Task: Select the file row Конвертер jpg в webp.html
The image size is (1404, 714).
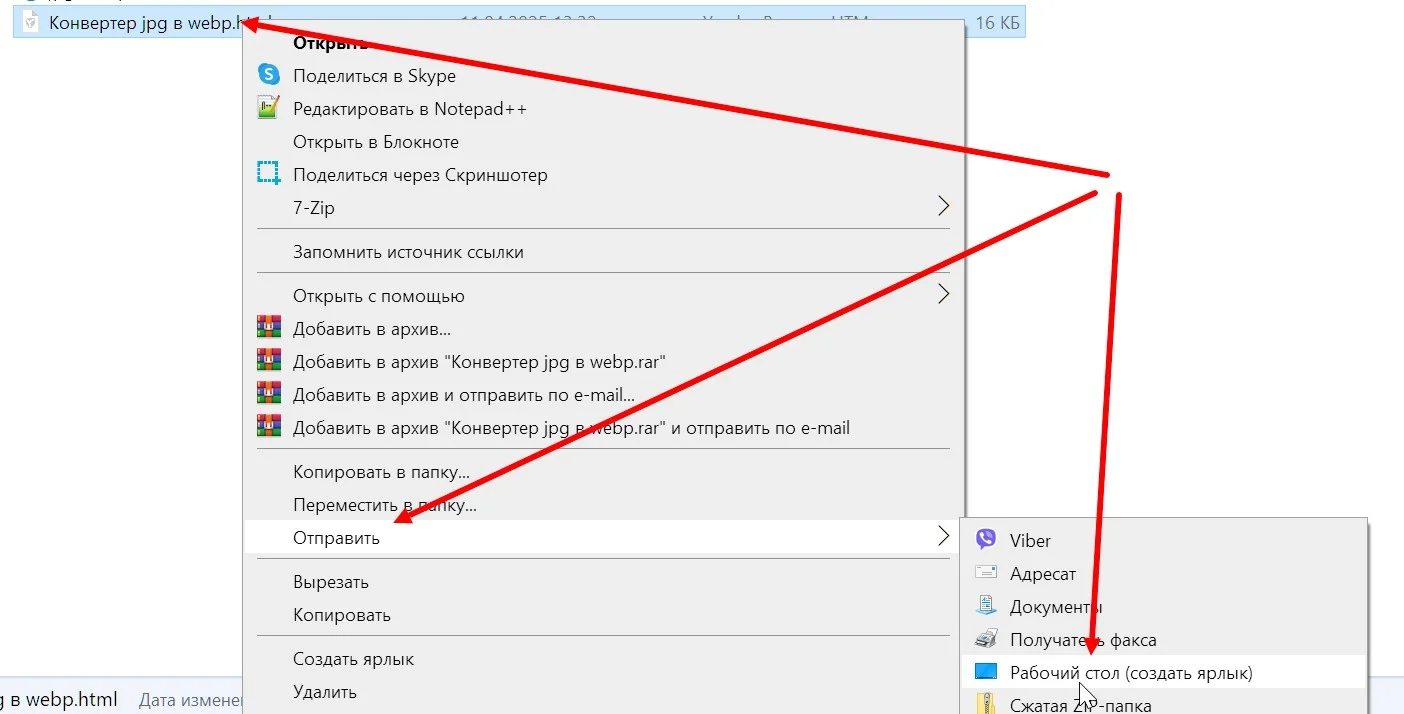Action: click(518, 22)
